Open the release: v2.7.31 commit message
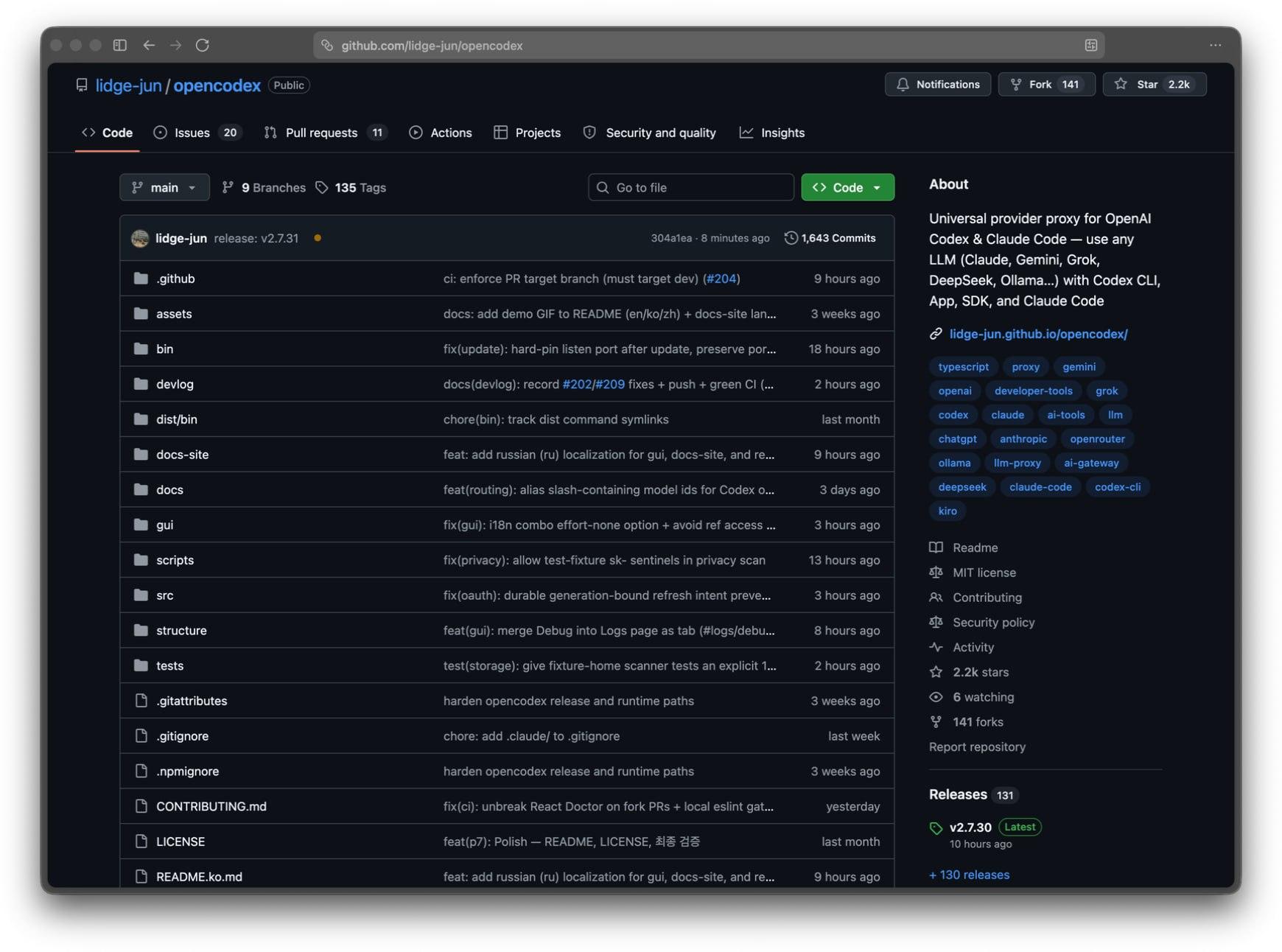This screenshot has height=952, width=1282. [256, 238]
